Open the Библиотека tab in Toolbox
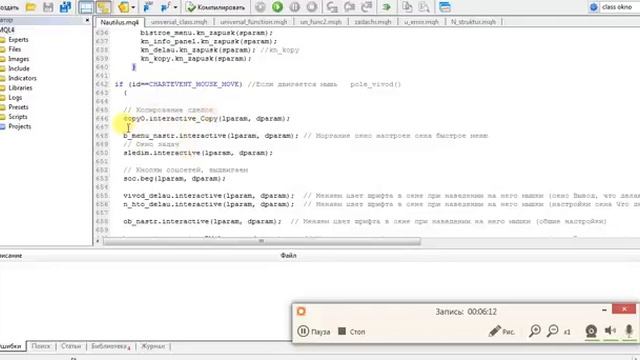Viewport: 640px width, 360px height. 110,346
